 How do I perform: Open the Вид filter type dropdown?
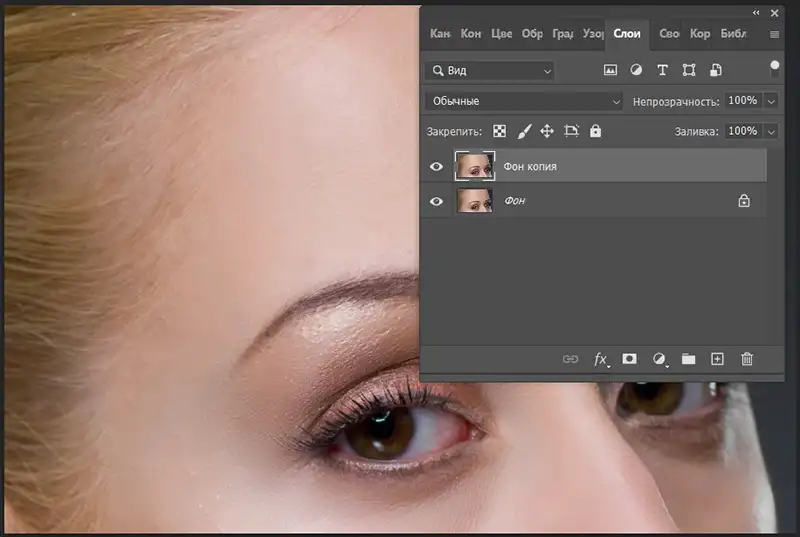coord(490,71)
